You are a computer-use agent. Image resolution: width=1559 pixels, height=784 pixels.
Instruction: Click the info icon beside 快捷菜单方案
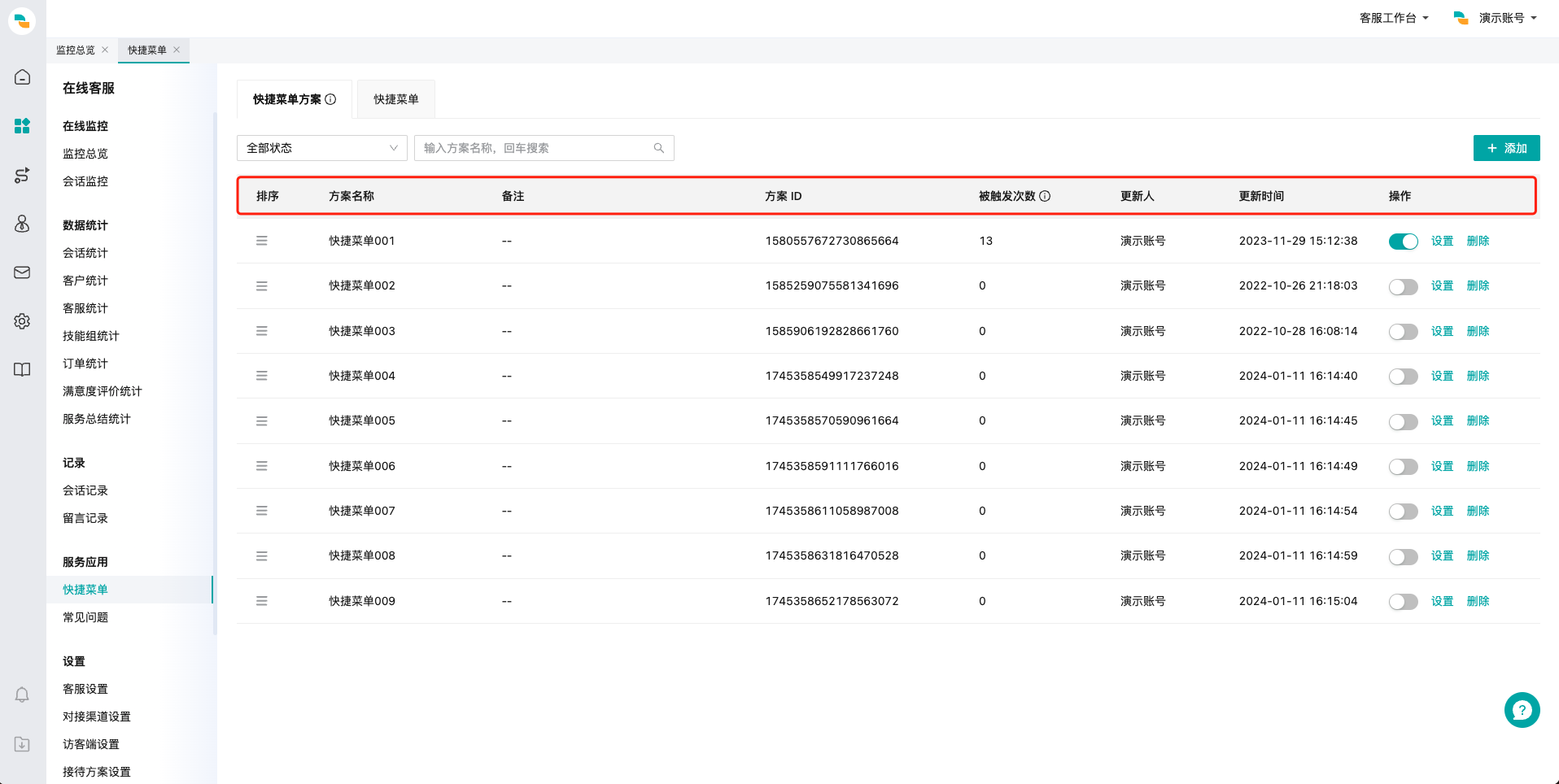330,99
